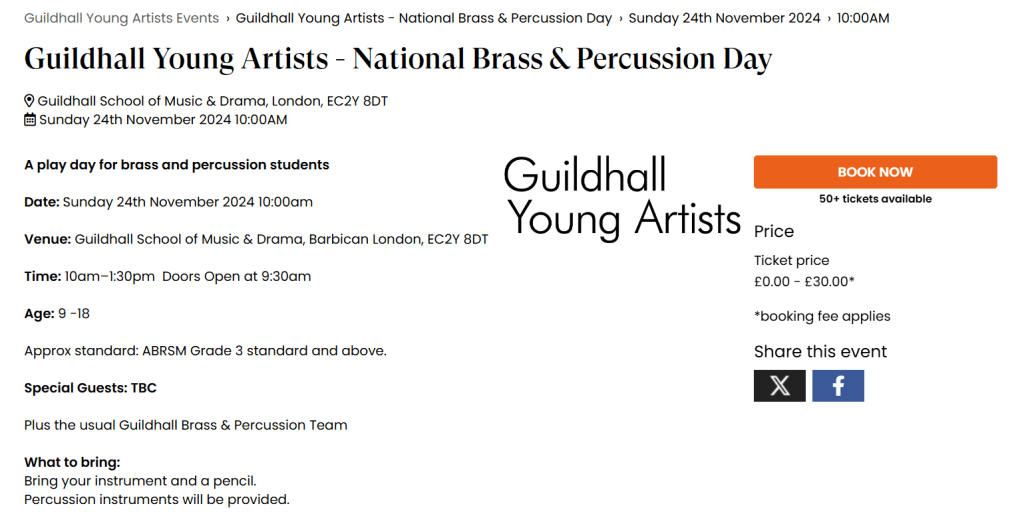Viewport: 1024px width, 512px height.
Task: Click the Venue line mentioning Barbican London
Action: coord(256,239)
